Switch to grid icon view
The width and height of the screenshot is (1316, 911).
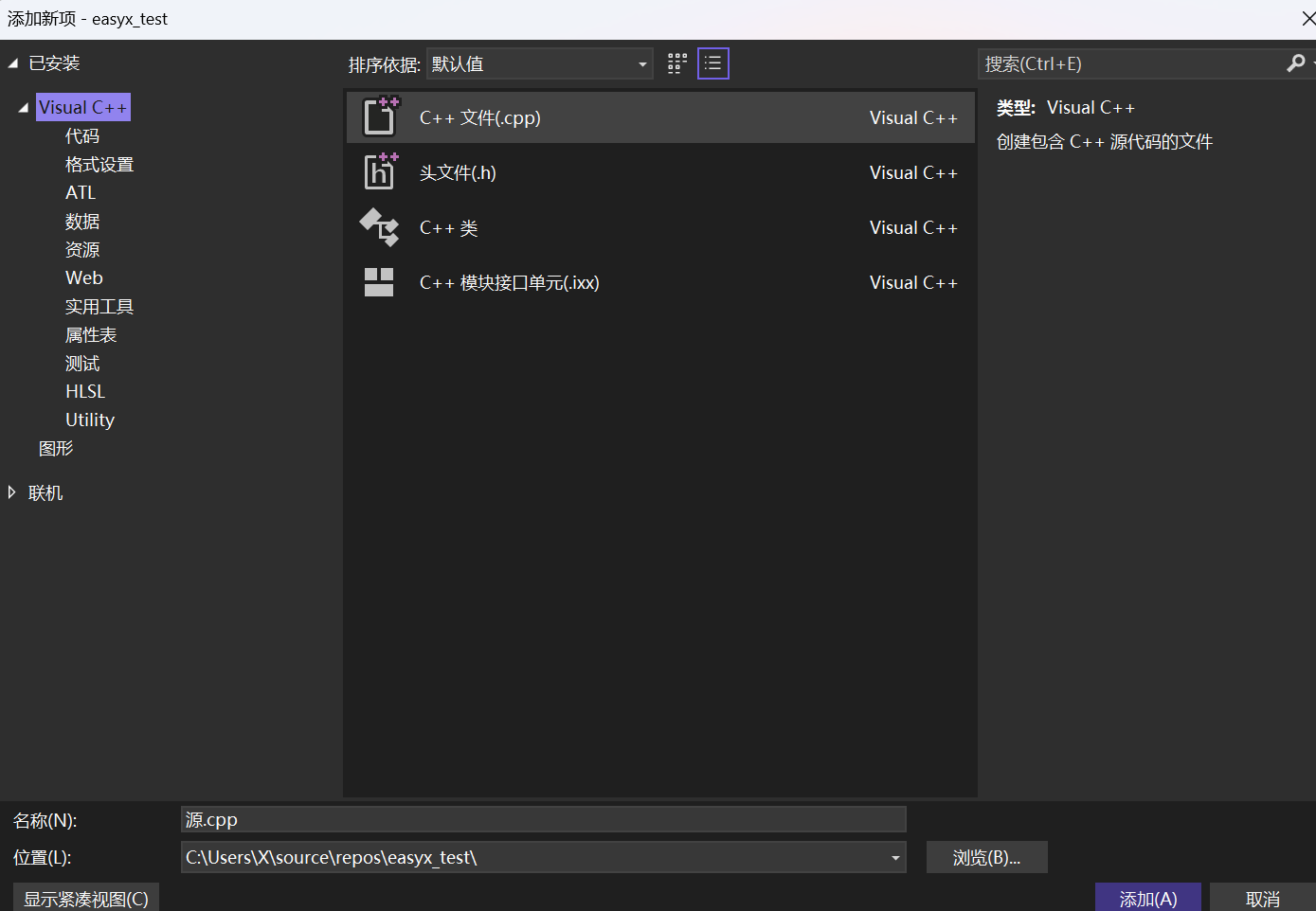676,63
